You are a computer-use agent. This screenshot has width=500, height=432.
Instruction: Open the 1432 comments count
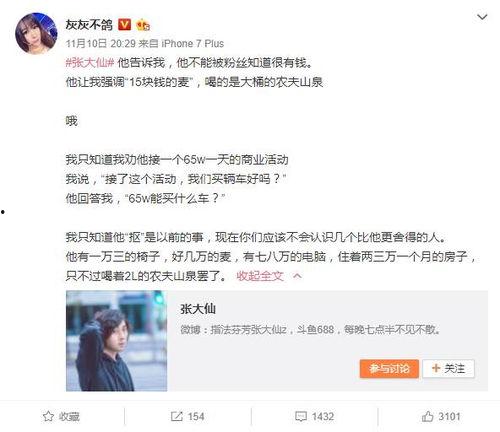[323, 417]
